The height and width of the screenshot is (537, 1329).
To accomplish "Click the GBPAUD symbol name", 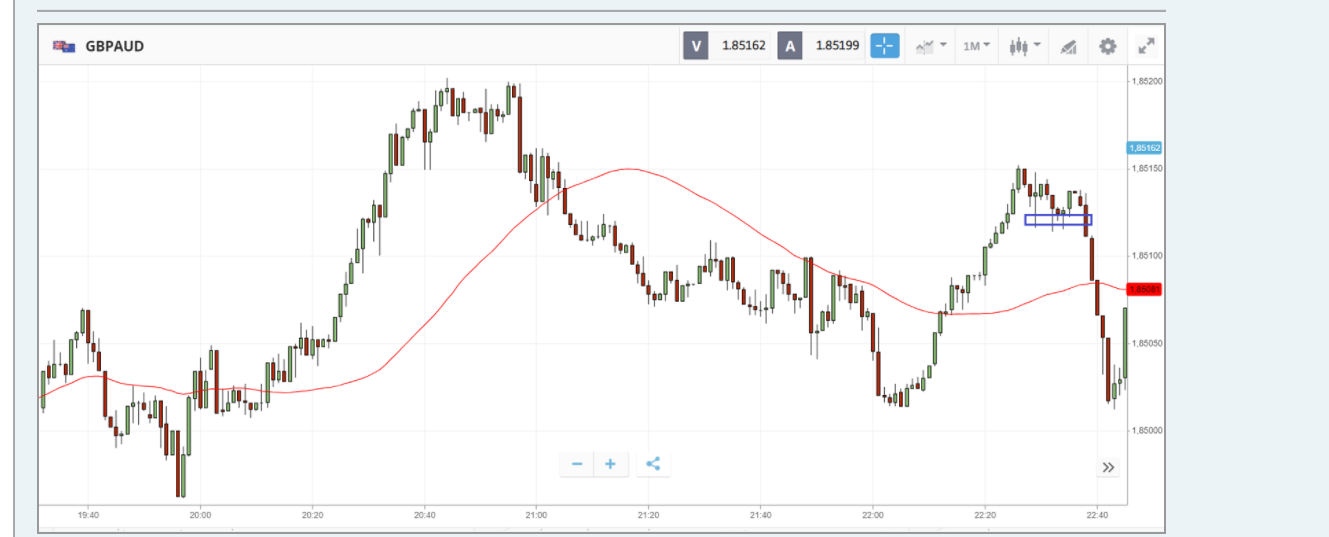I will point(115,46).
